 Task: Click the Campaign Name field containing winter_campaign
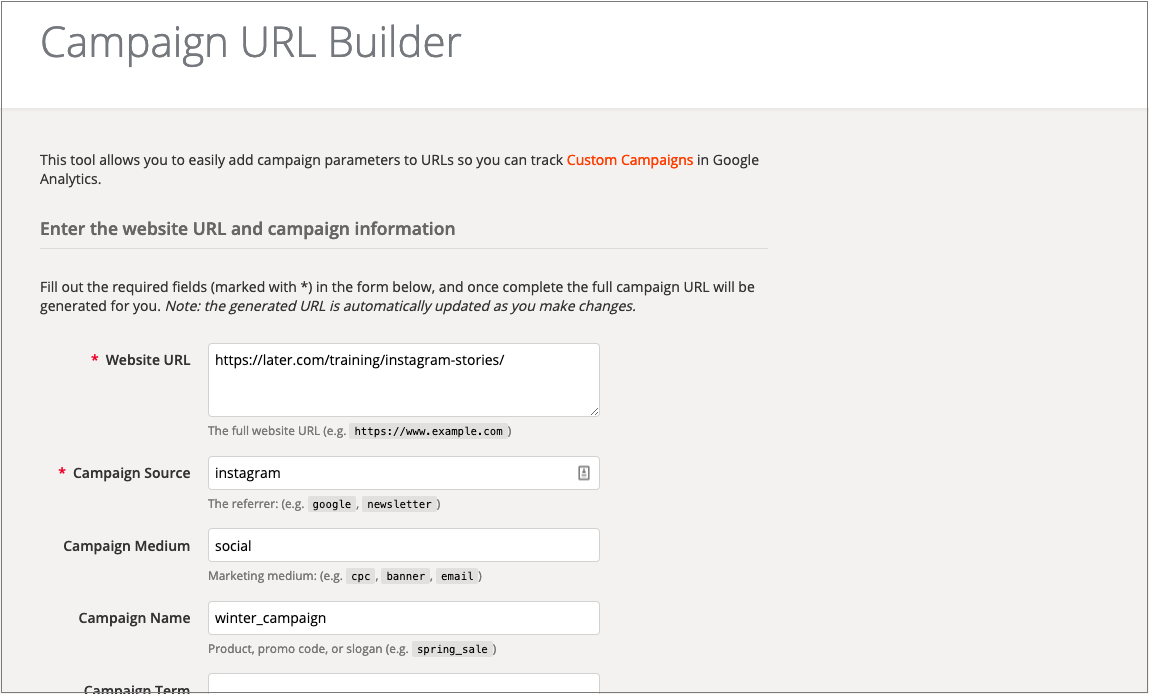[x=404, y=618]
